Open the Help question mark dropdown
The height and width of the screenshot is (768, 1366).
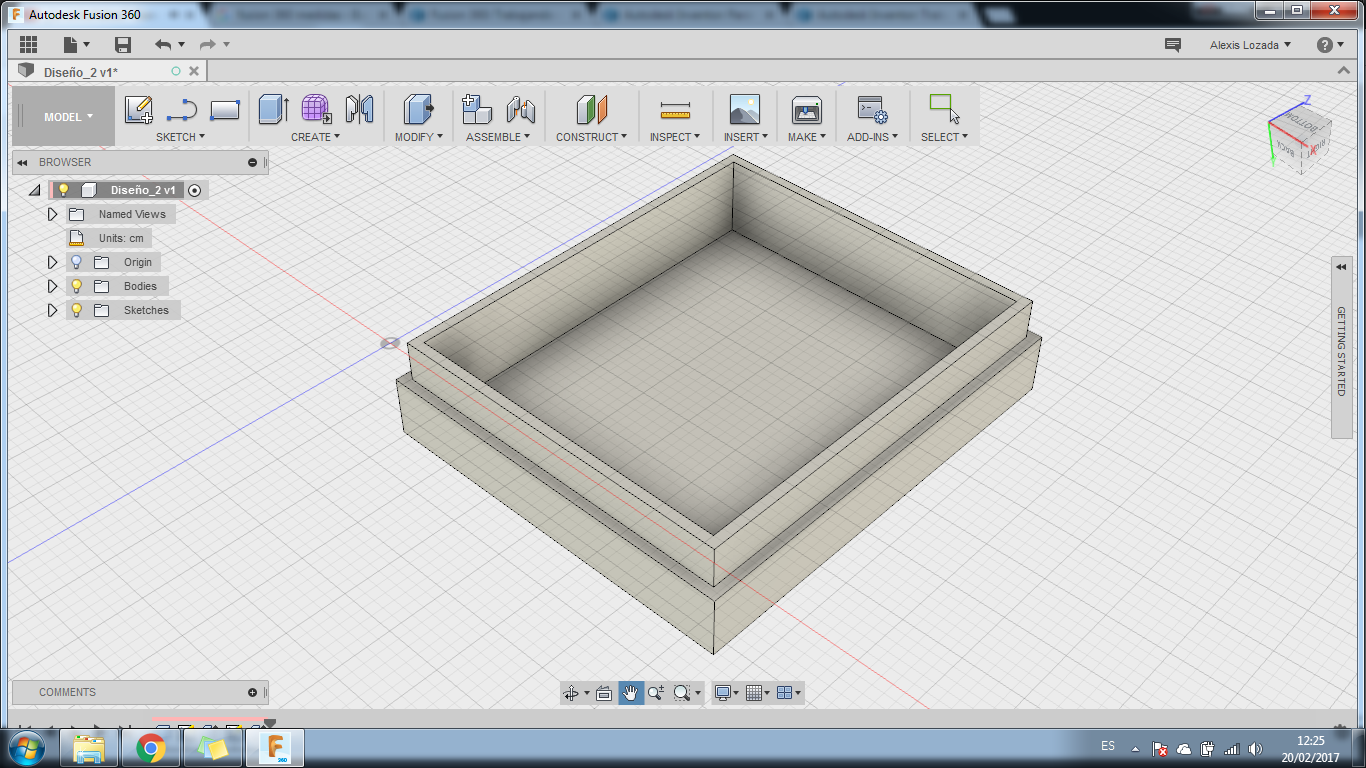pos(1331,45)
